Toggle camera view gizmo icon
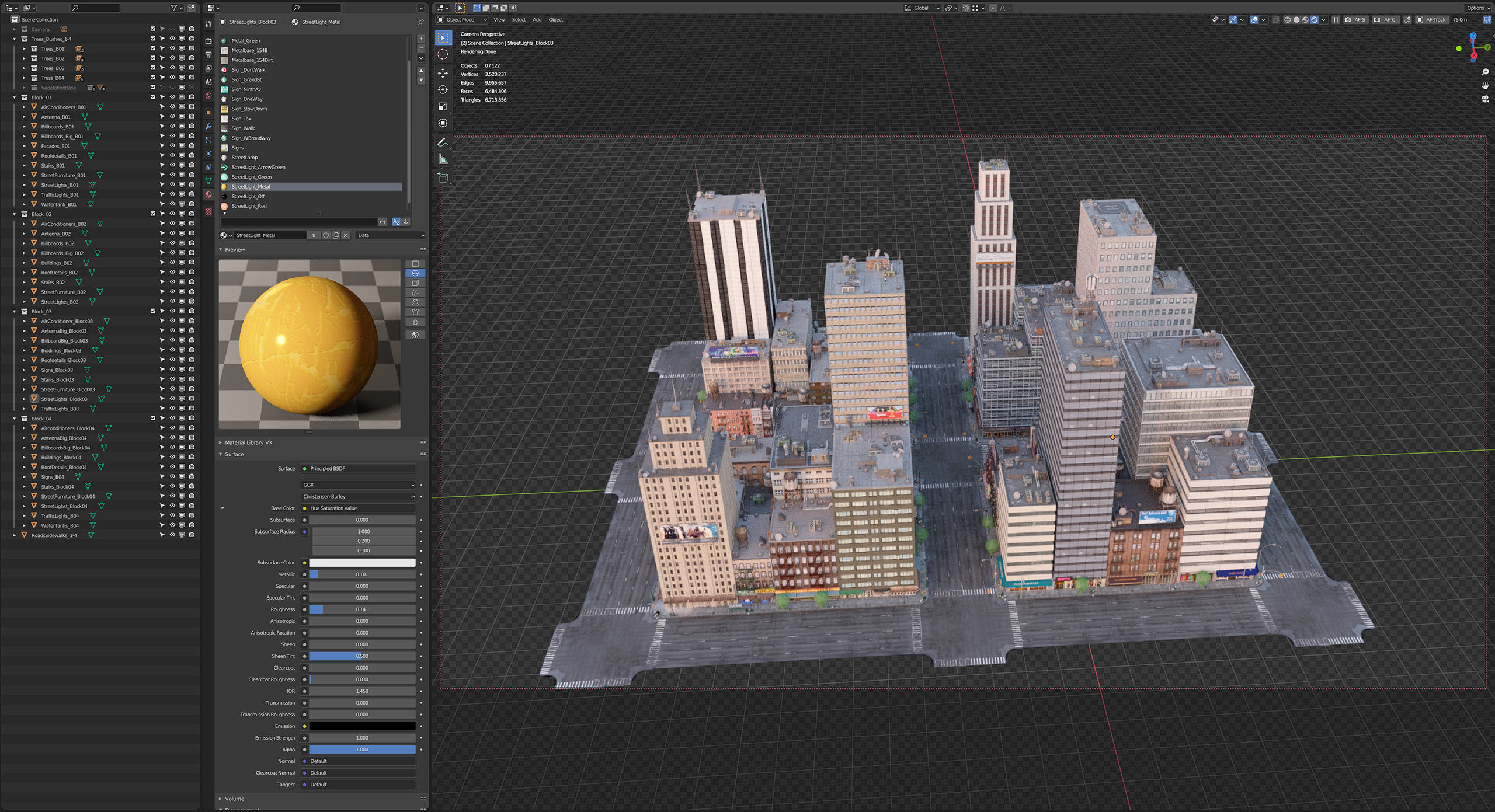This screenshot has height=812, width=1495. 1485,99
